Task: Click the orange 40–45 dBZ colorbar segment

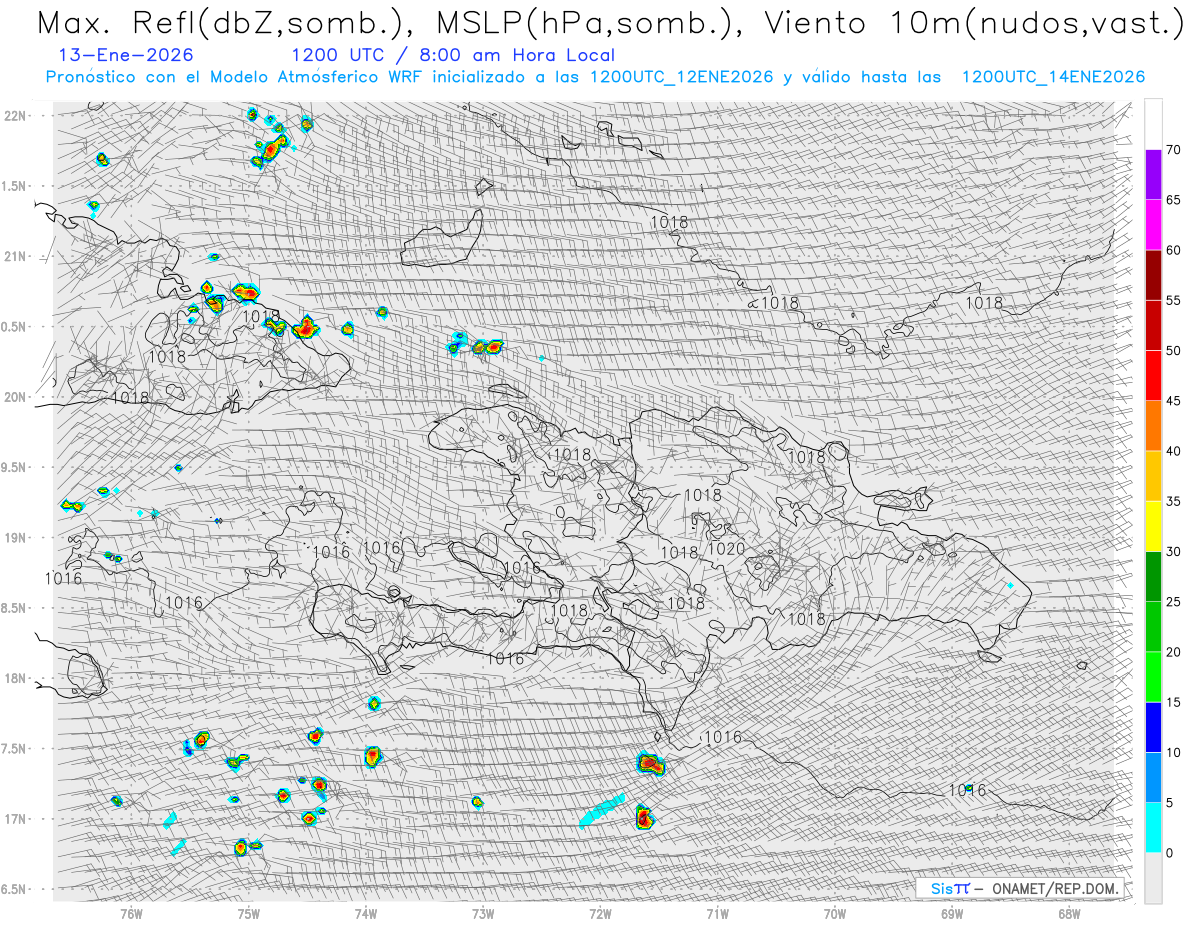Action: click(1153, 426)
